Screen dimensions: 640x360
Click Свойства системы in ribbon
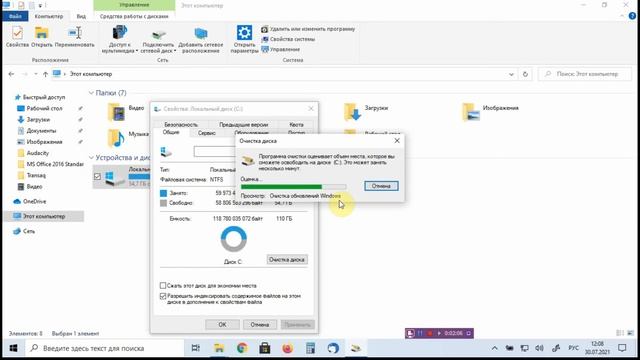coord(288,39)
